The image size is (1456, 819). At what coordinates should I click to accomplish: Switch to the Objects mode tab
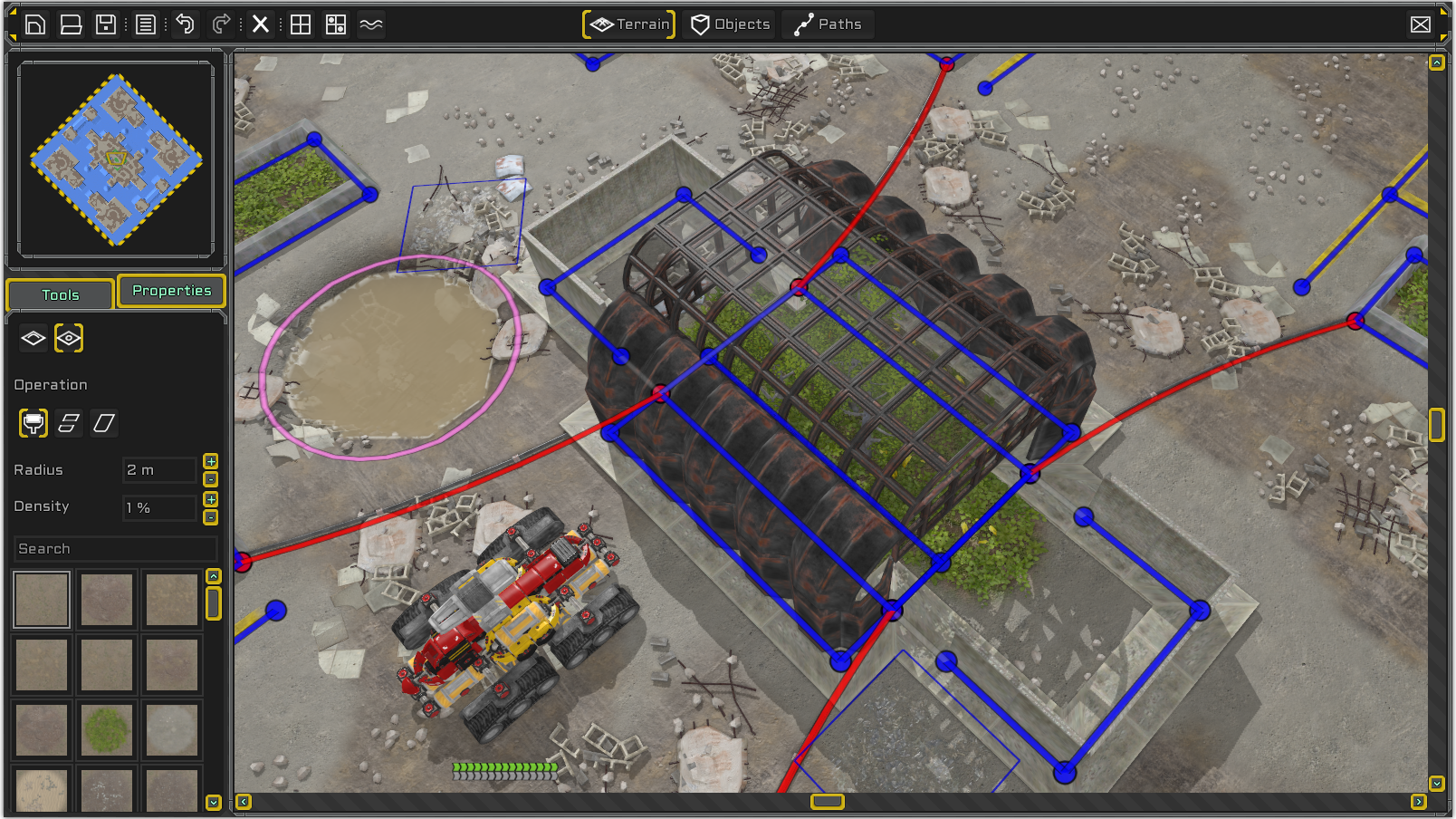pyautogui.click(x=731, y=24)
